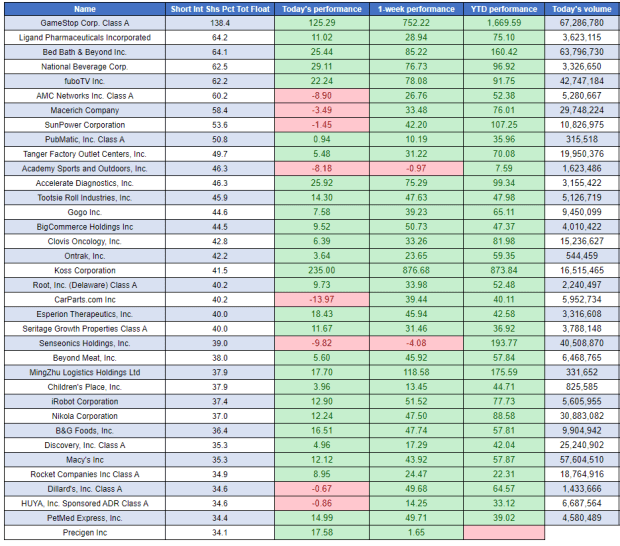620x546 pixels.
Task: Select Tootsie Roll Industries, Inc. cell
Action: click(85, 198)
